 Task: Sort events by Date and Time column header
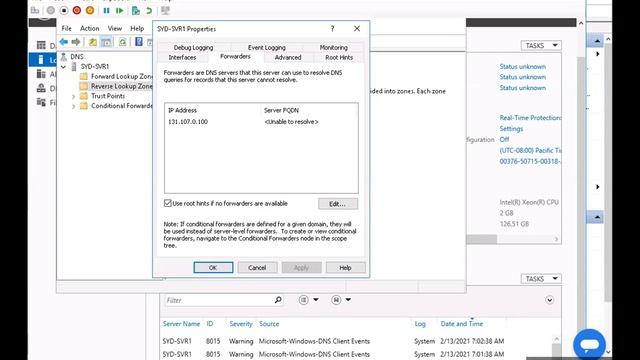[x=462, y=324]
